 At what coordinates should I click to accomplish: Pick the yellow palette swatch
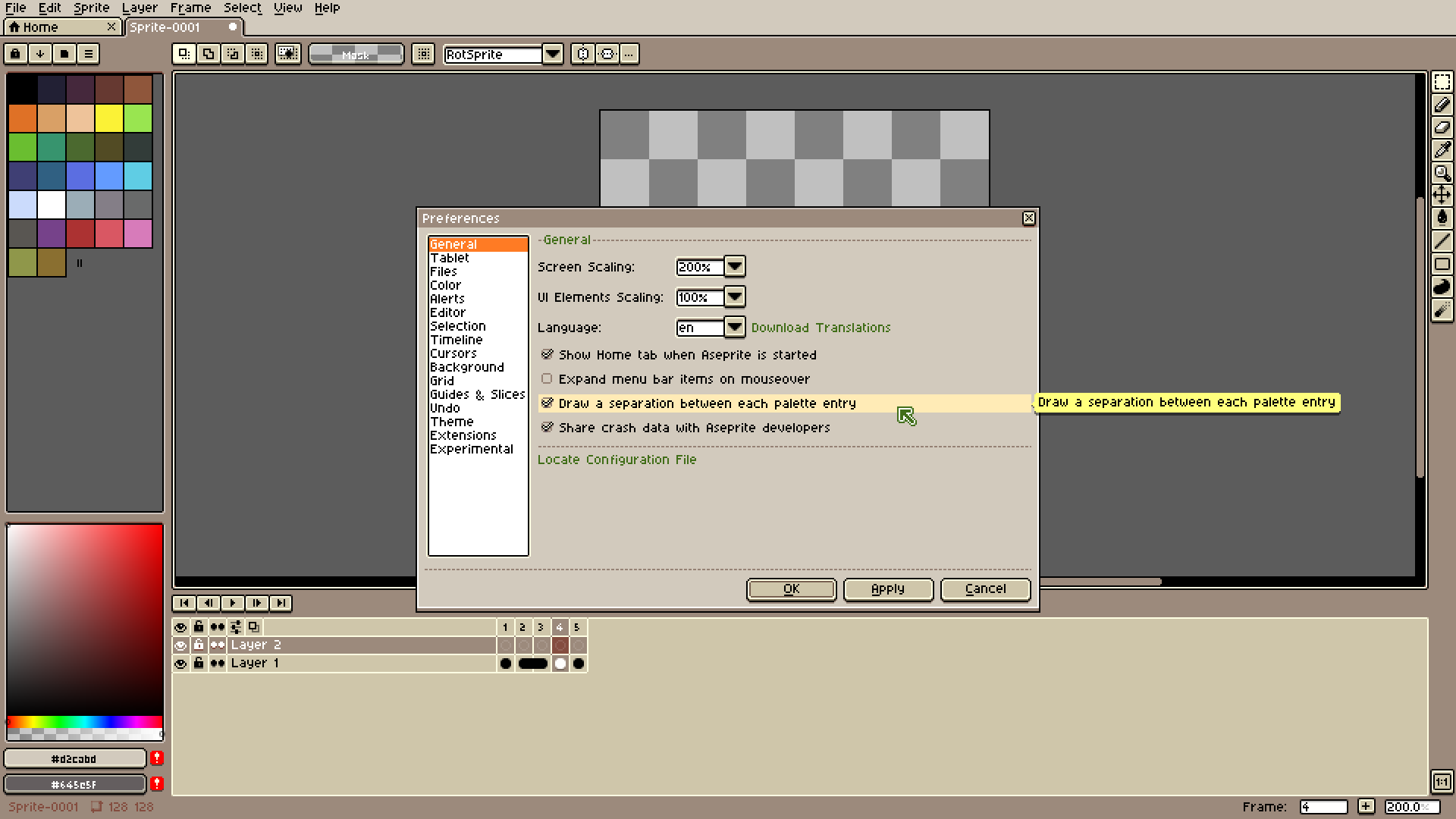point(109,118)
